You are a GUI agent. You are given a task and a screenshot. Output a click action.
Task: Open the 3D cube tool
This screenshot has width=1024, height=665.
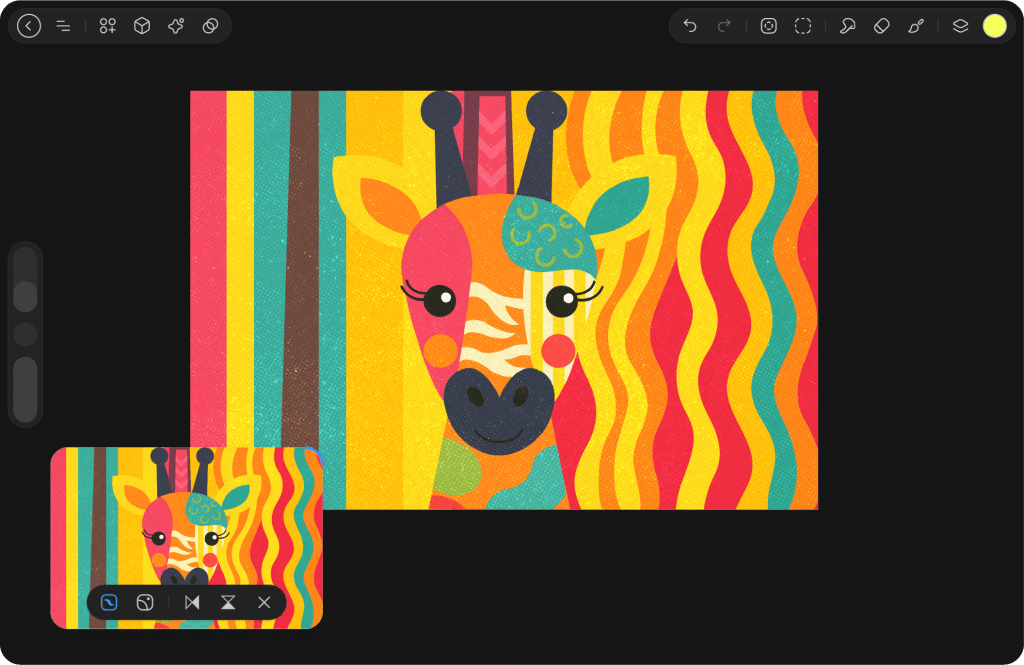[142, 26]
